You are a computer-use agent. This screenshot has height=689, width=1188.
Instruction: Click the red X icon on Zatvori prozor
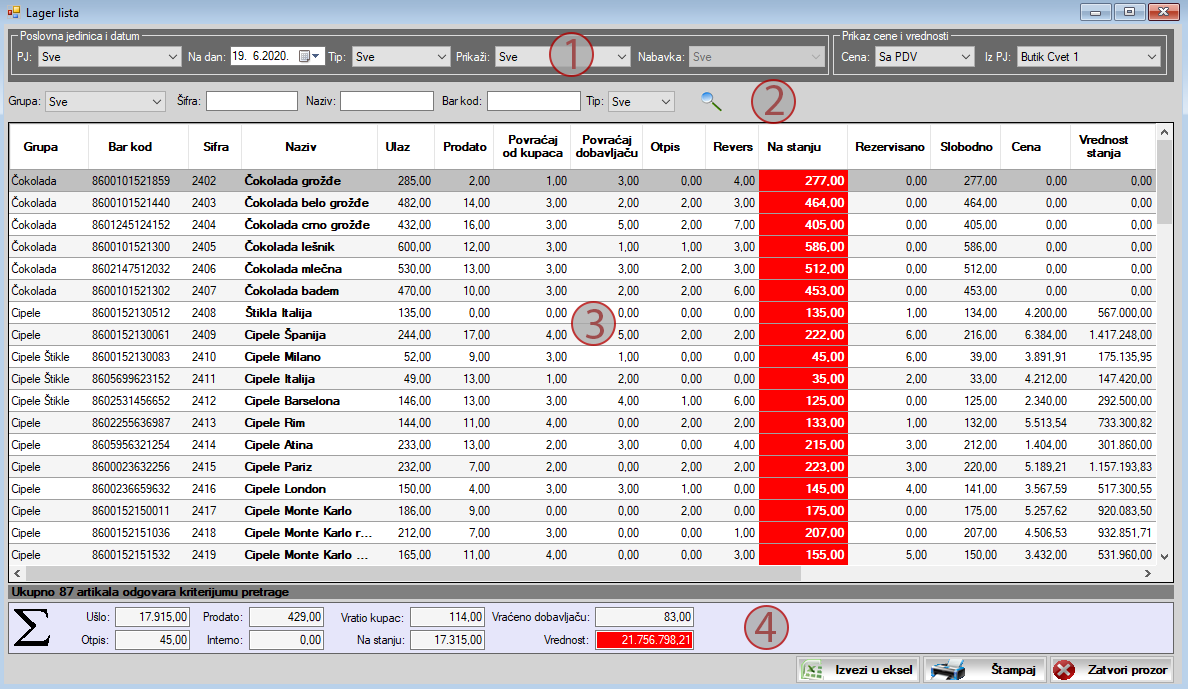(x=1065, y=670)
